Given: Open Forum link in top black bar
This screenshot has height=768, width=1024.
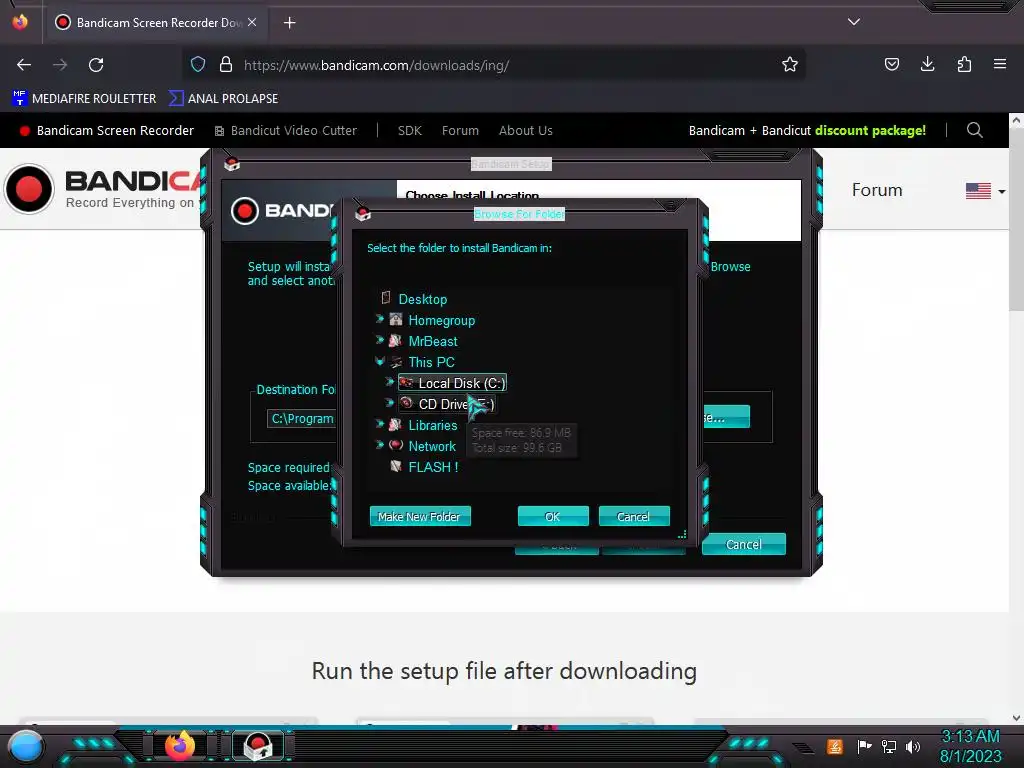Looking at the screenshot, I should (460, 131).
